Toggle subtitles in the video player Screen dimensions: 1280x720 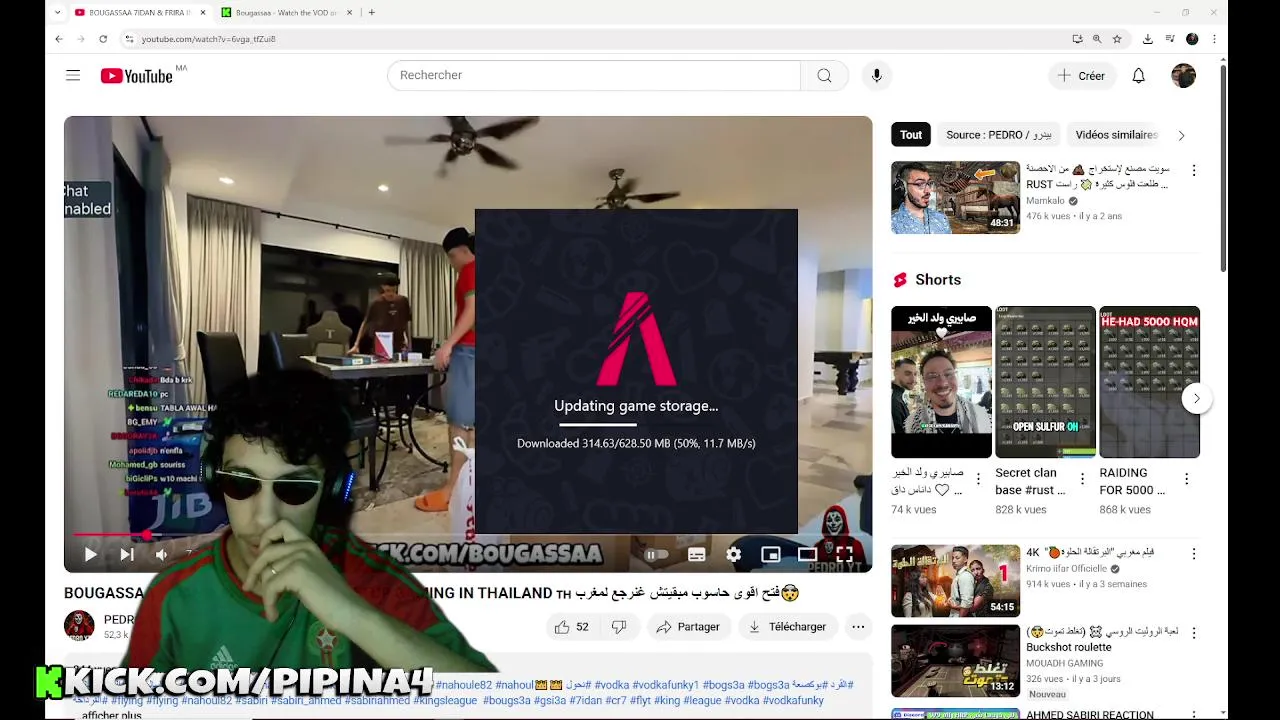click(x=697, y=554)
